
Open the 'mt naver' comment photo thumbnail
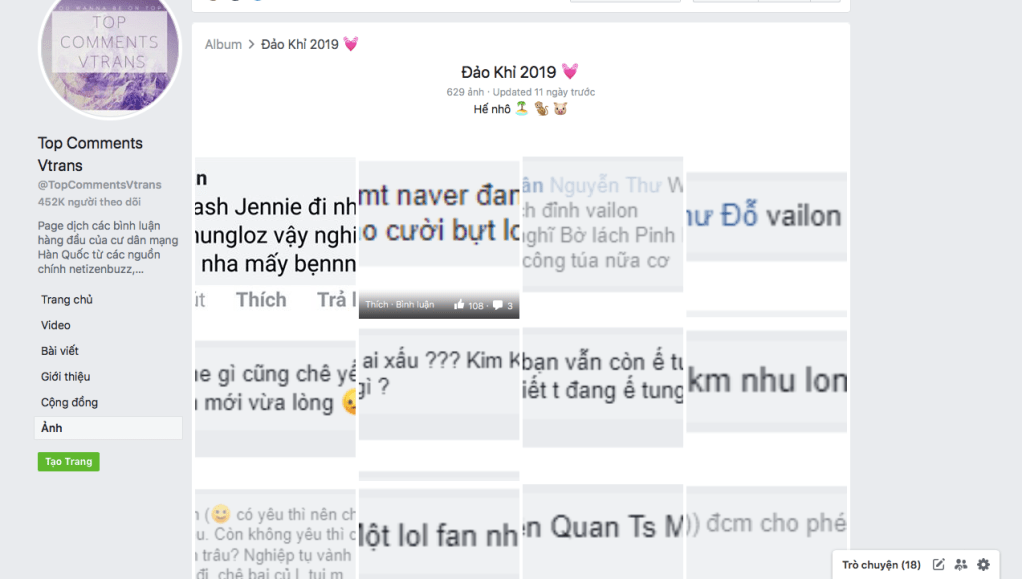[439, 238]
